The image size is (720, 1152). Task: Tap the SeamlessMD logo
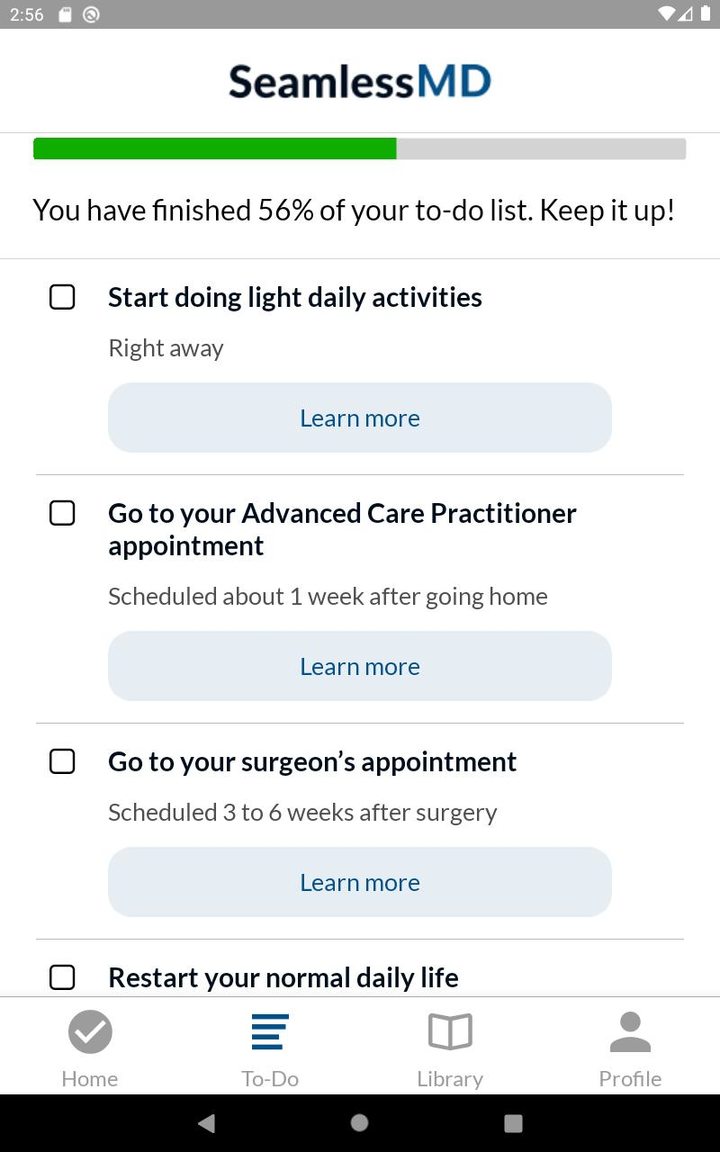(x=360, y=81)
